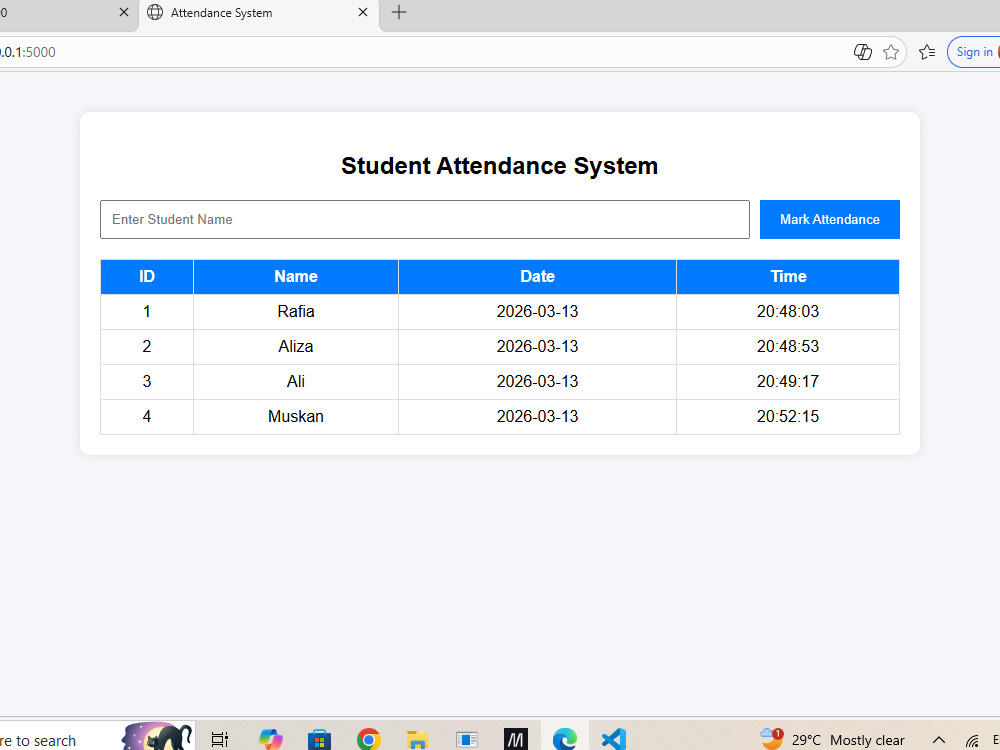Image resolution: width=1000 pixels, height=750 pixels.
Task: Click the Mark Attendance button
Action: 829,219
